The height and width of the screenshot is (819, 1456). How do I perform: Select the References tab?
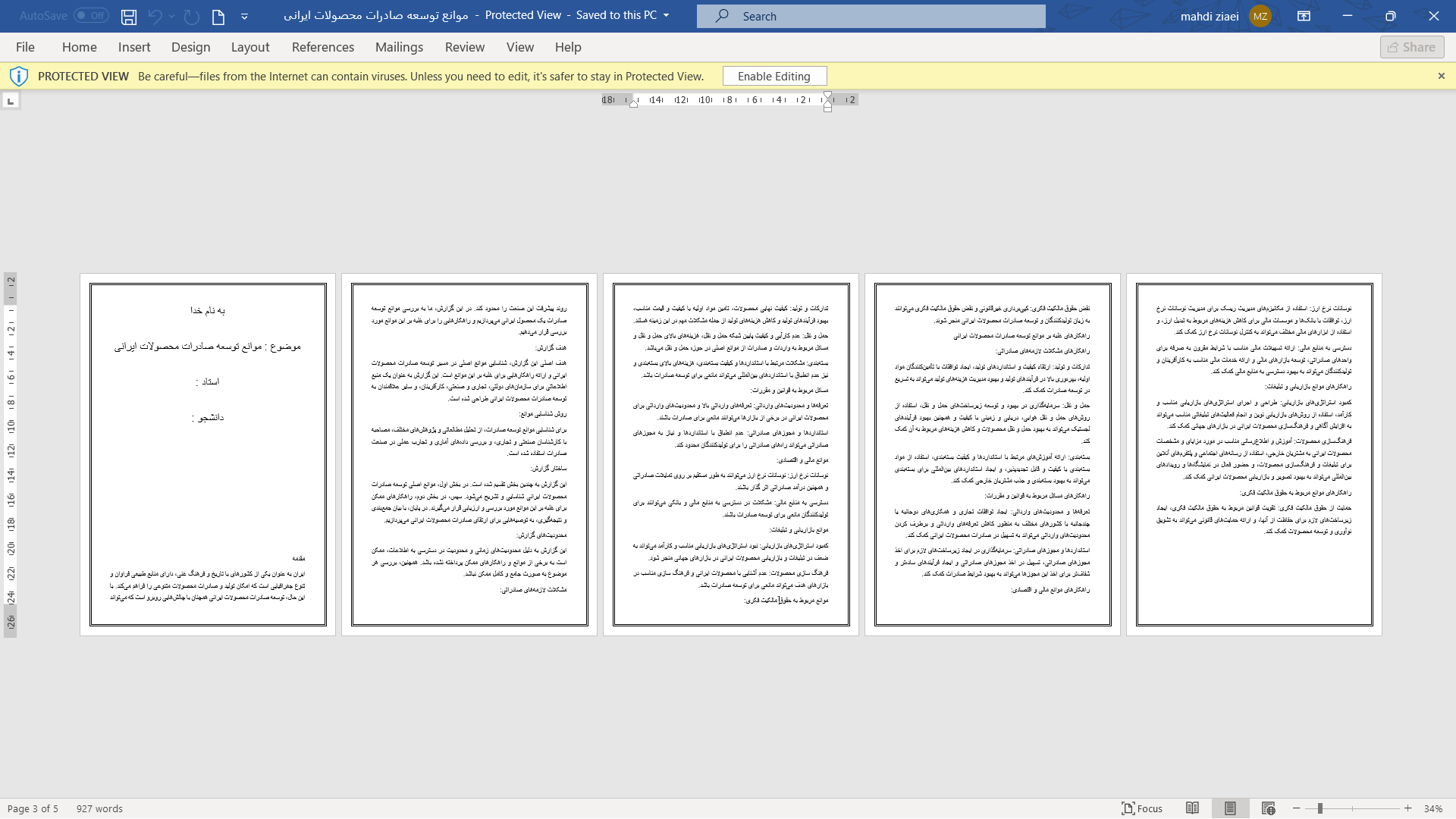coord(323,47)
